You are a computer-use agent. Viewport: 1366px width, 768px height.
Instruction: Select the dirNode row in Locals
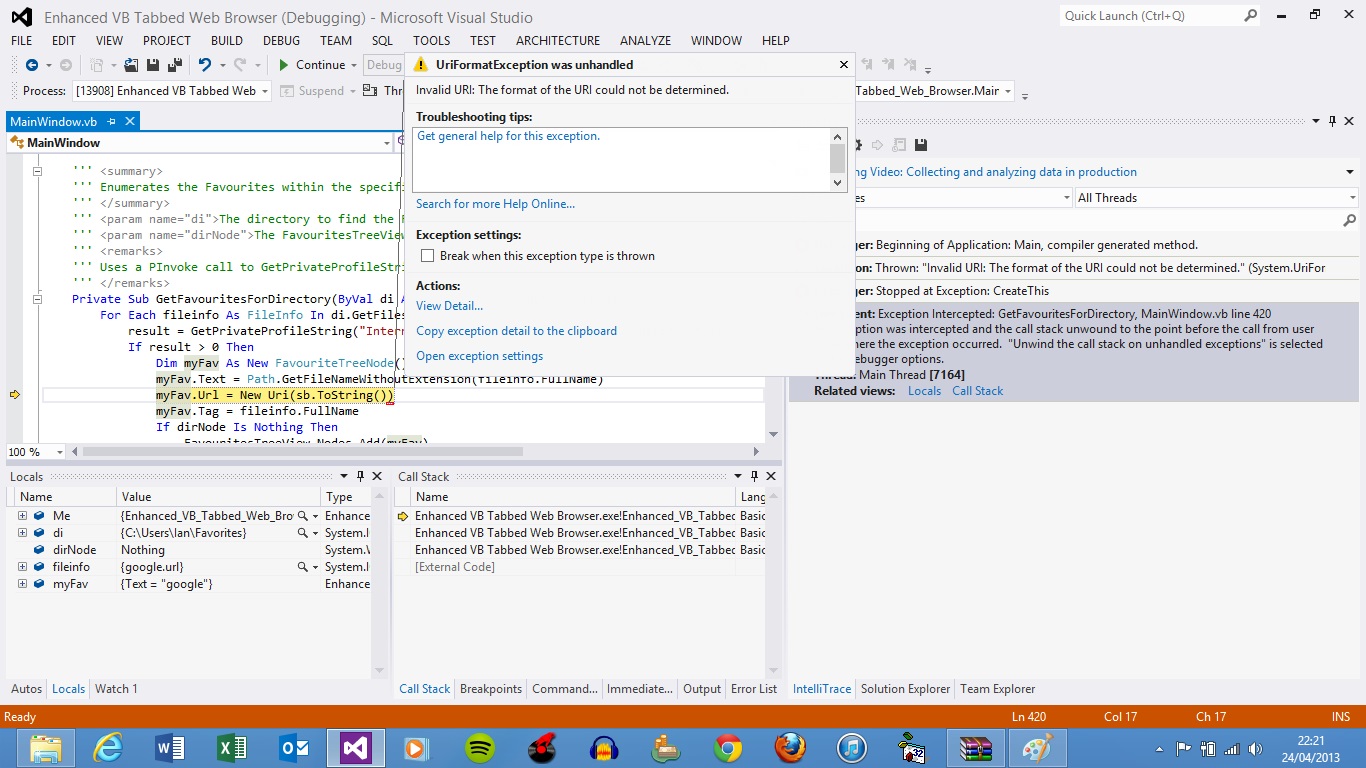[x=190, y=550]
